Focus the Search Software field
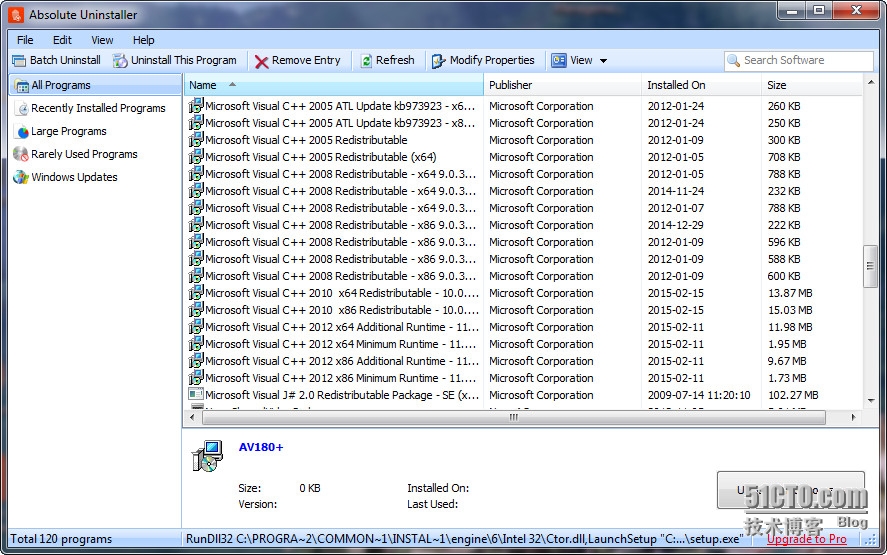 (798, 61)
